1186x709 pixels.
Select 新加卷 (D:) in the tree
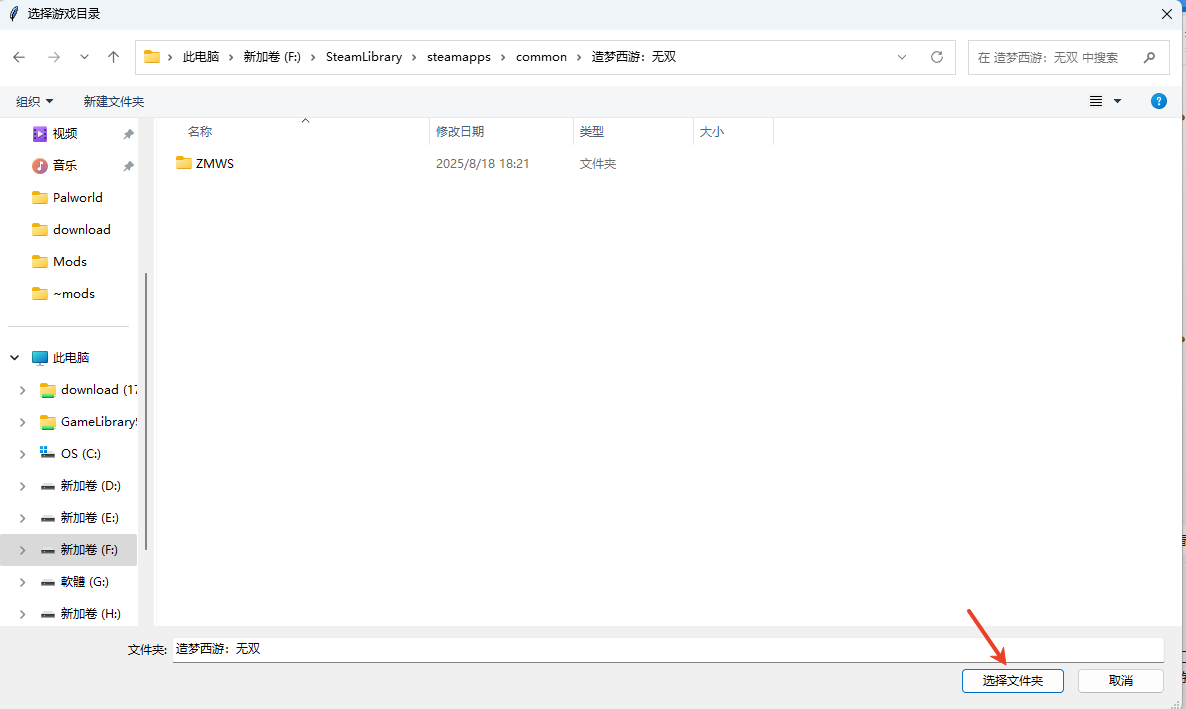click(90, 486)
